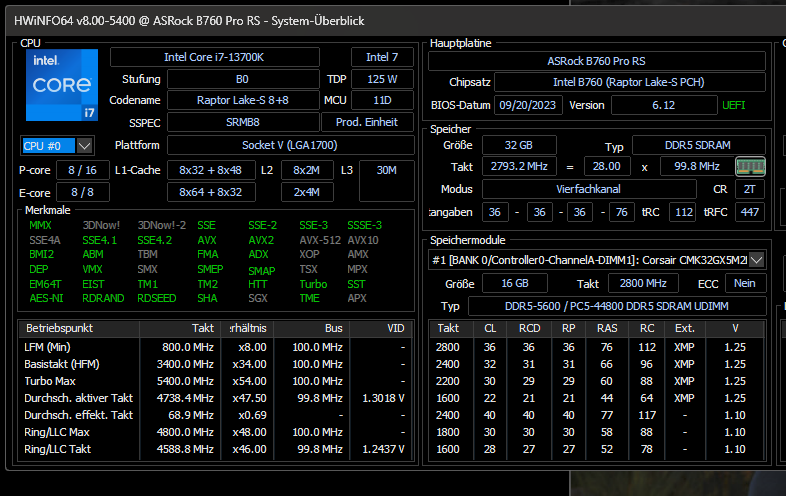786x496 pixels.
Task: Select the Durchsch. effekt. Takt row
Action: (216, 415)
